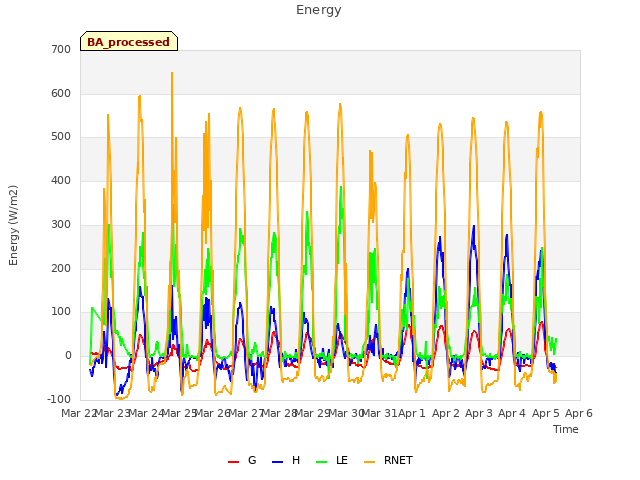640x480 pixels.
Task: Click the Apr 5 x-axis date label
Action: (546, 413)
